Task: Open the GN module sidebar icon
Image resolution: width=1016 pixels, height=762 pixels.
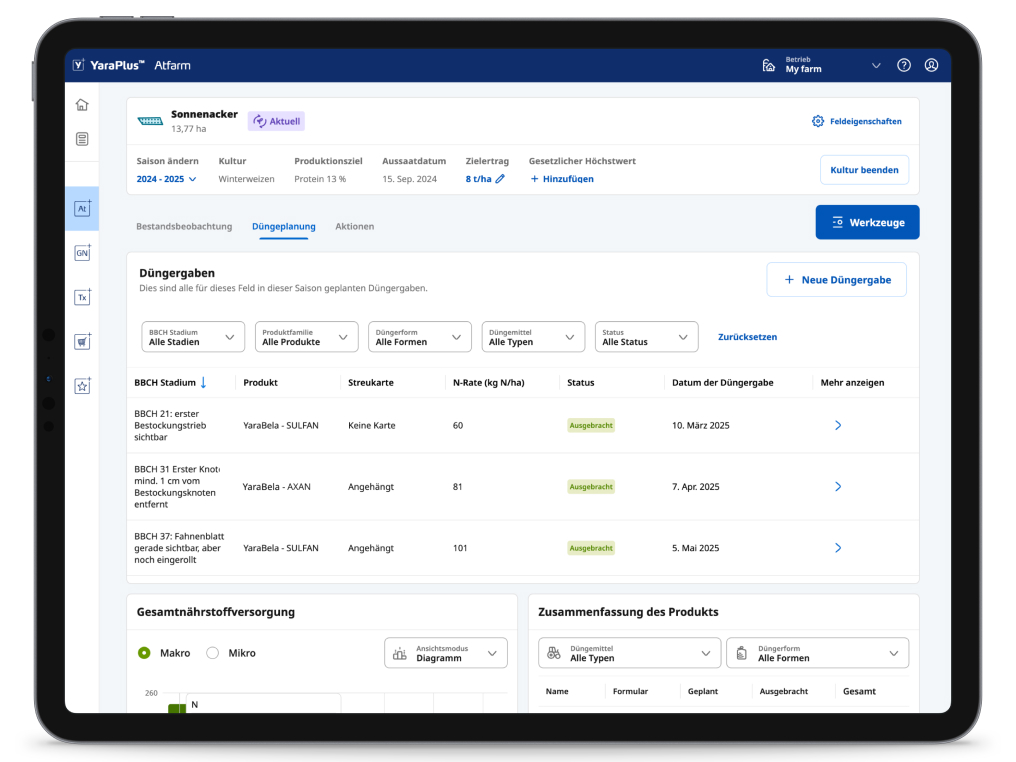Action: (x=82, y=253)
